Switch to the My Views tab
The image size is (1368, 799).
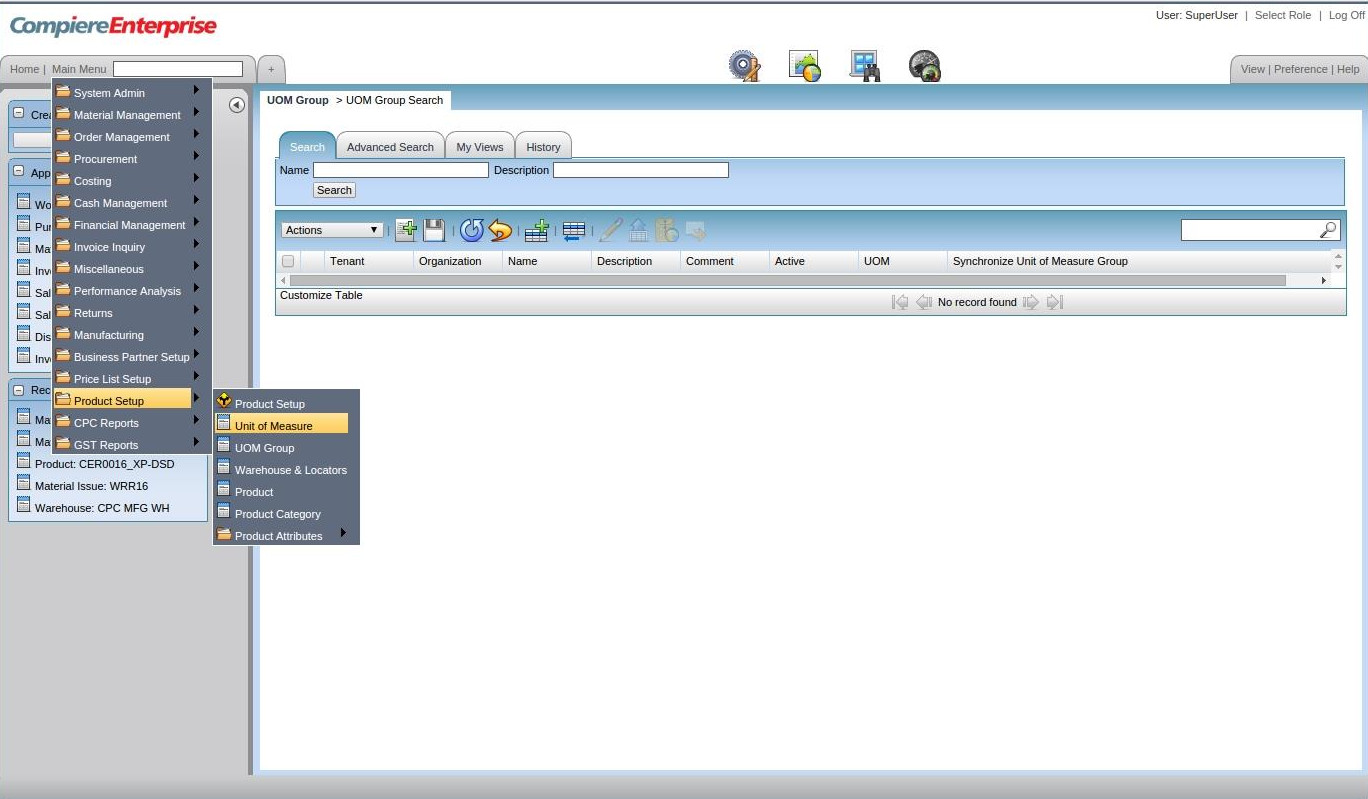[480, 146]
